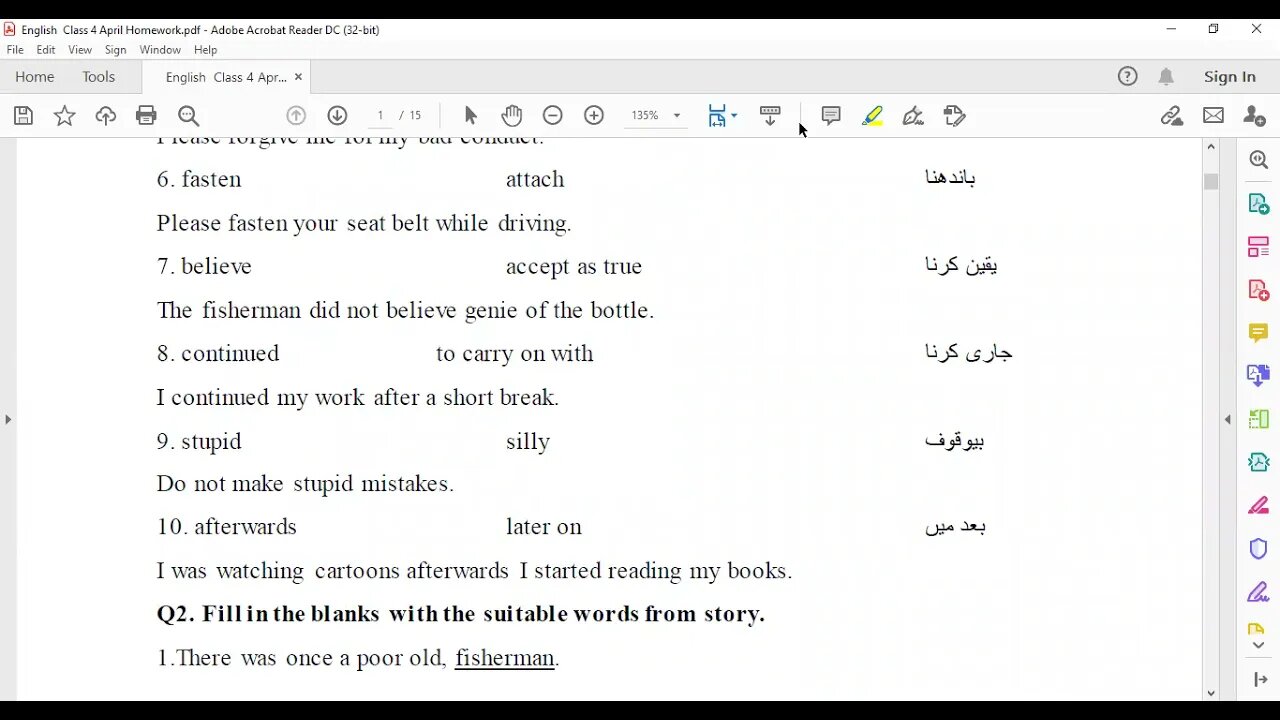Click the collapse tools pane bottom icon
The width and height of the screenshot is (1280, 720).
pyautogui.click(x=1259, y=680)
